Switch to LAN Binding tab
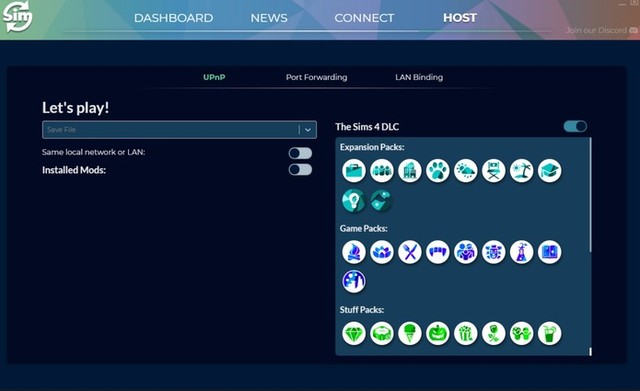 pos(419,77)
